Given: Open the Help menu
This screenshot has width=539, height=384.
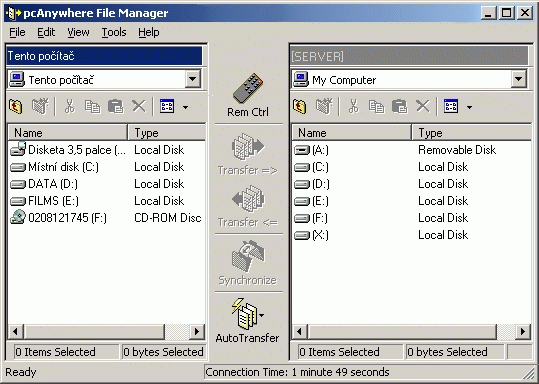Looking at the screenshot, I should pyautogui.click(x=148, y=32).
